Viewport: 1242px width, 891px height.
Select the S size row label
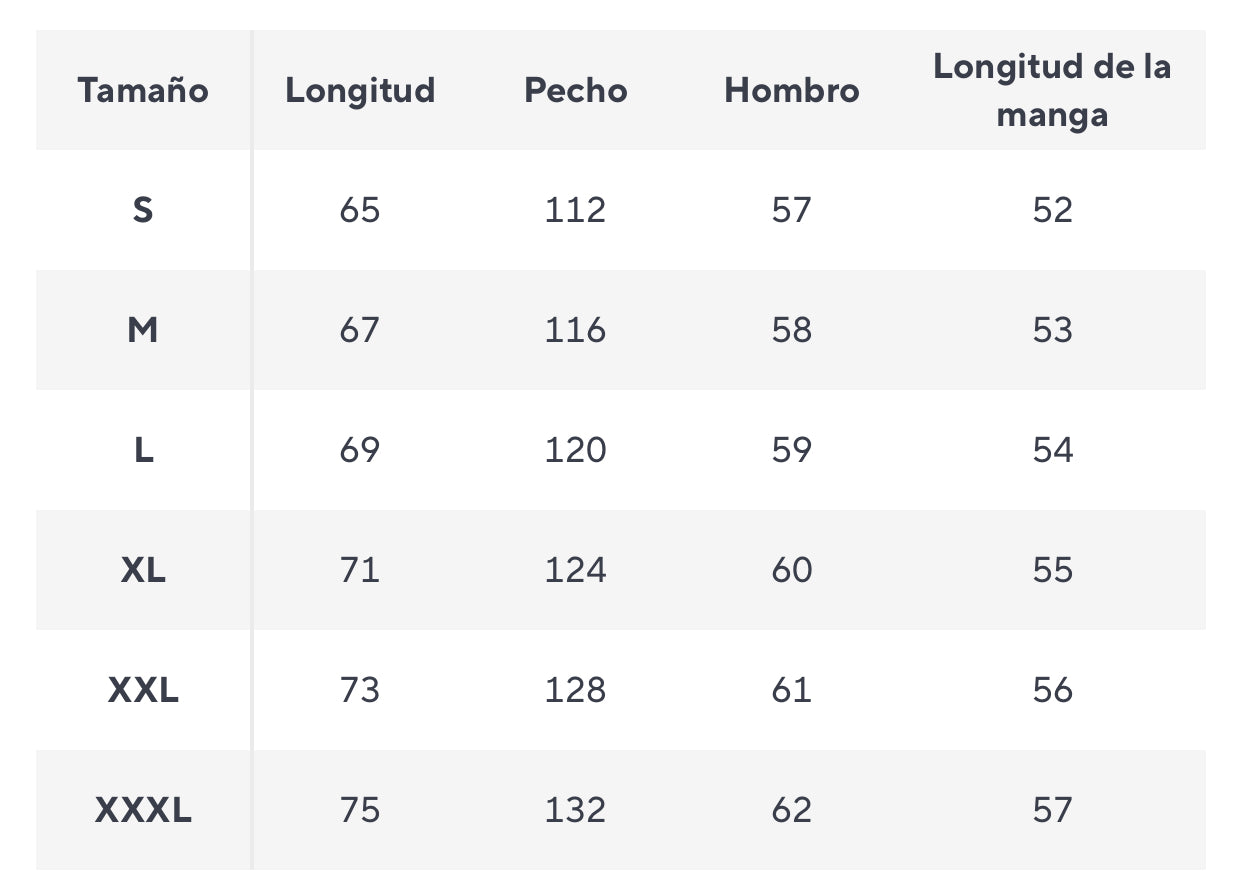(143, 210)
